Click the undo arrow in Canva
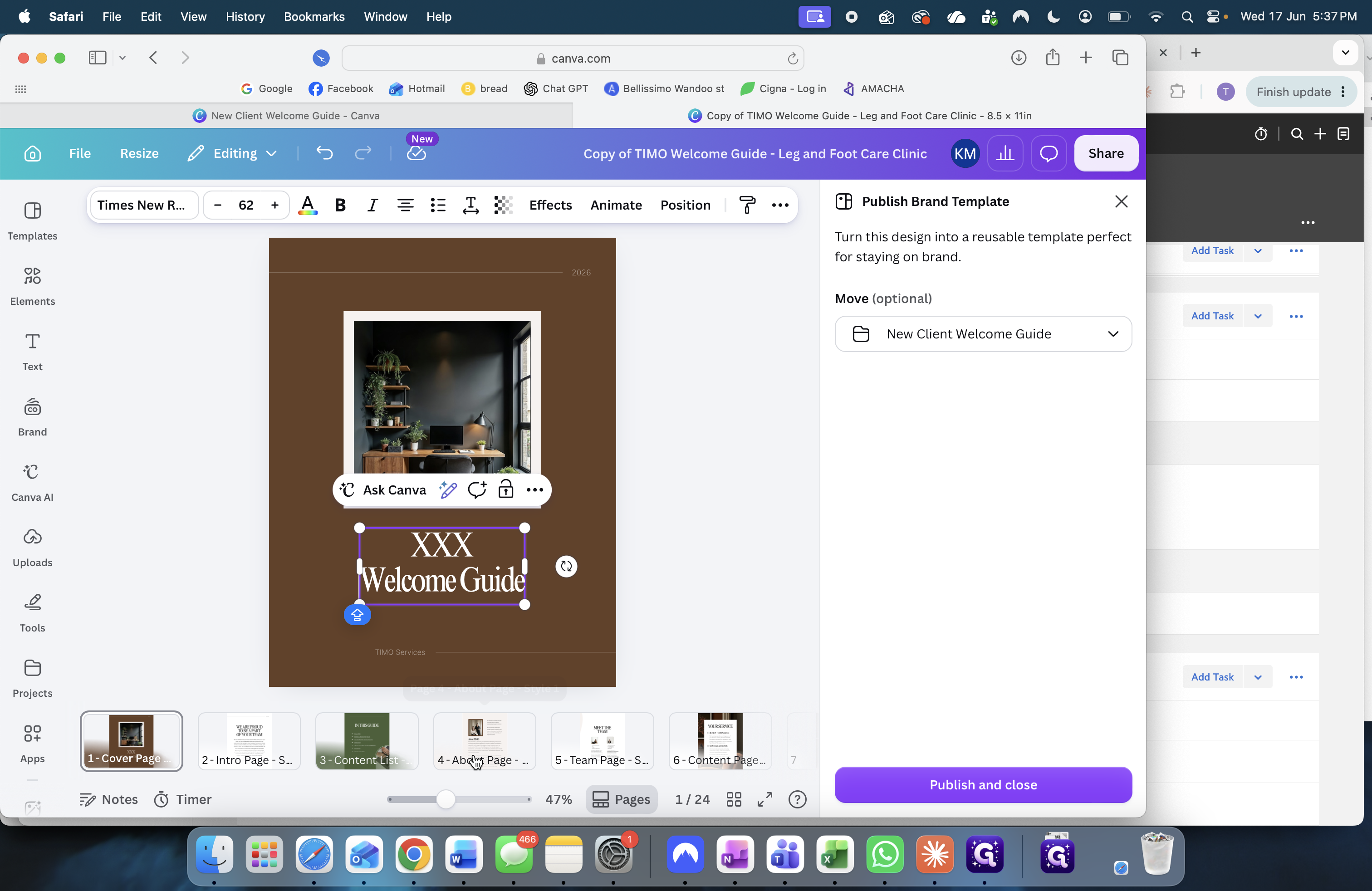The image size is (1372, 891). 324,153
